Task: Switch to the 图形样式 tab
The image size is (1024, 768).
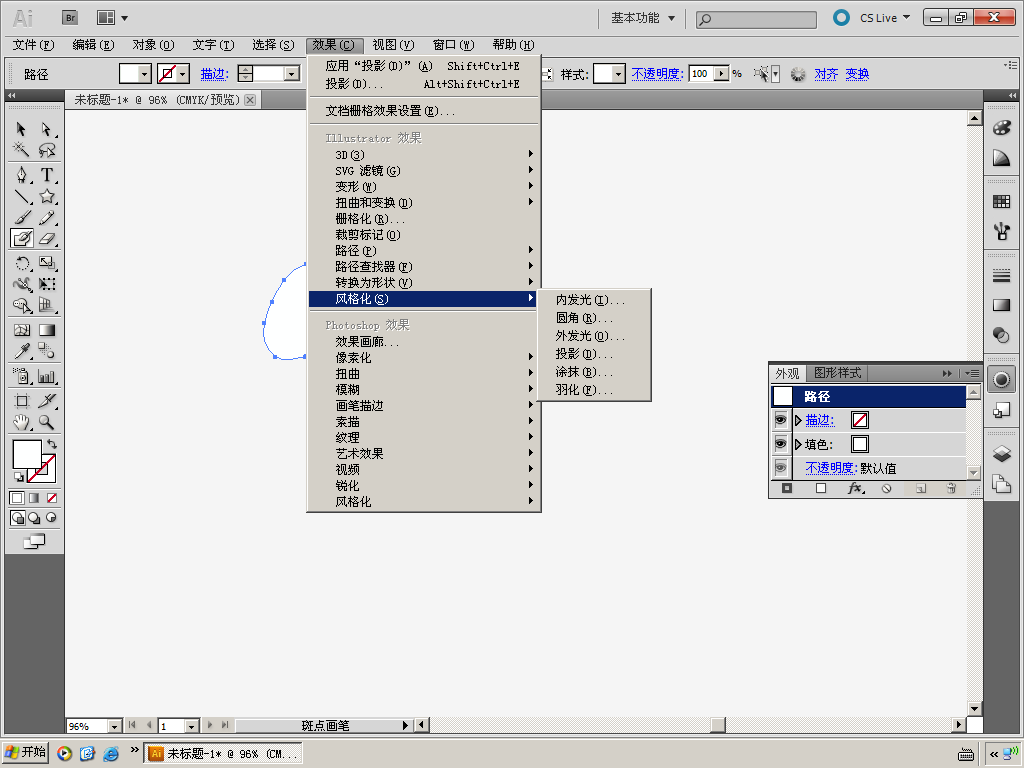Action: pyautogui.click(x=837, y=373)
